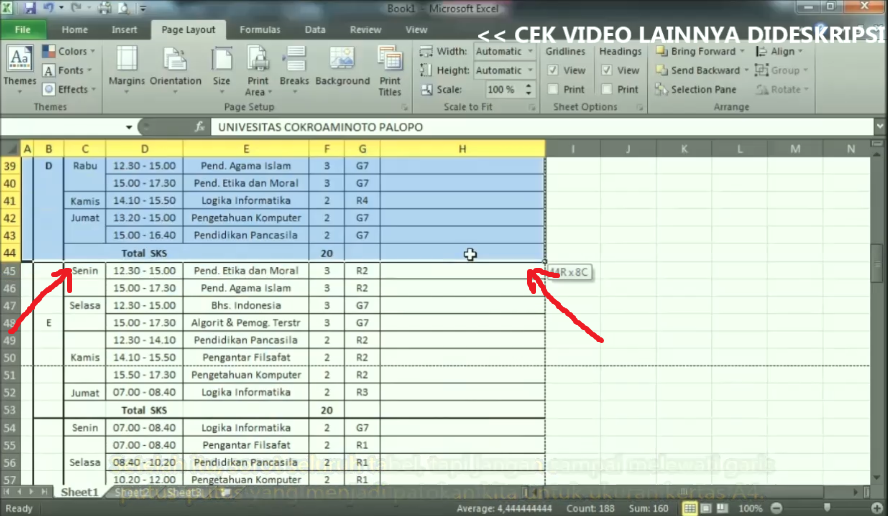Toggle Gridlines Print checkbox
Screen dimensions: 888x516
(x=553, y=89)
